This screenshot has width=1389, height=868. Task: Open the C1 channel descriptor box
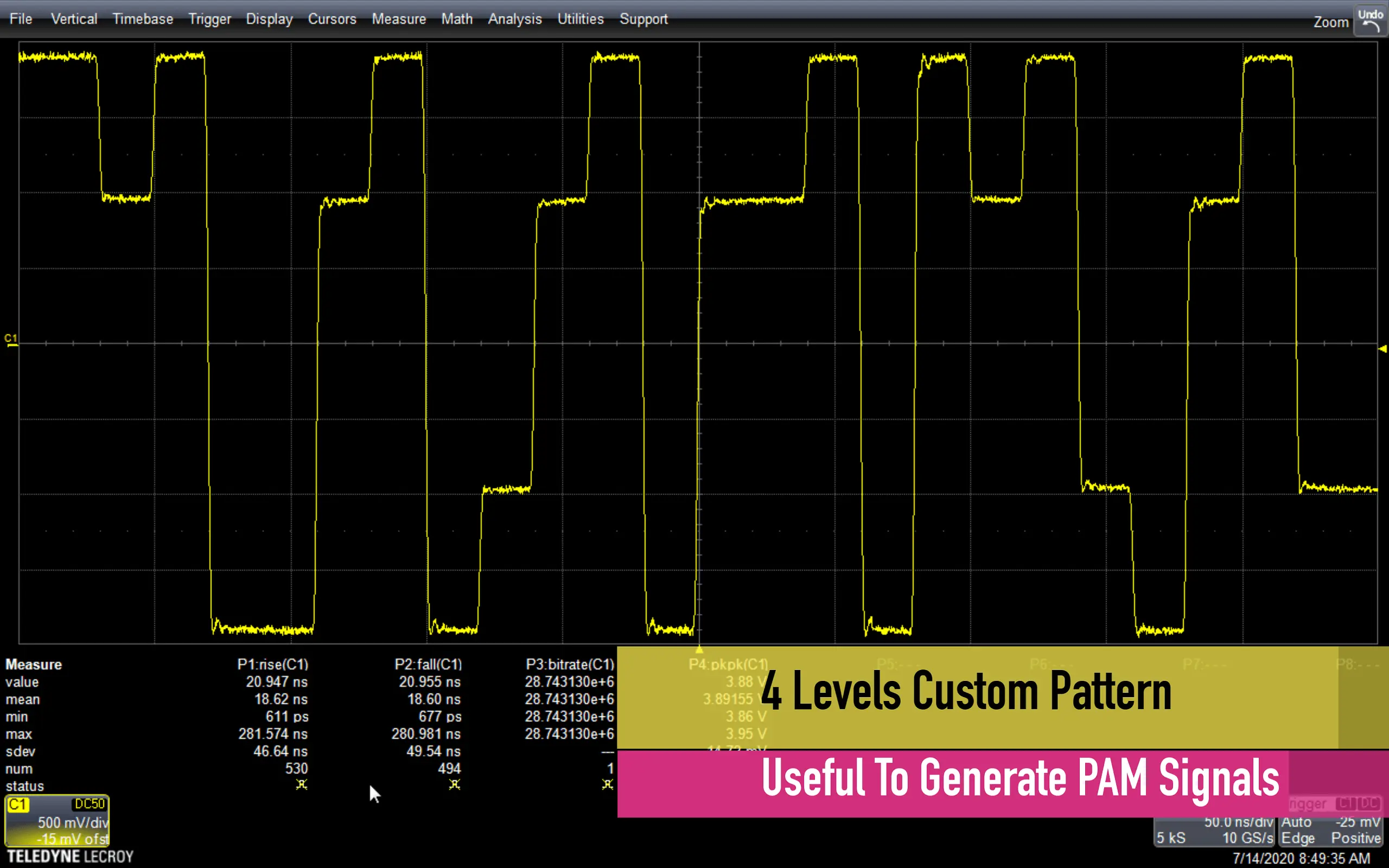(x=58, y=822)
